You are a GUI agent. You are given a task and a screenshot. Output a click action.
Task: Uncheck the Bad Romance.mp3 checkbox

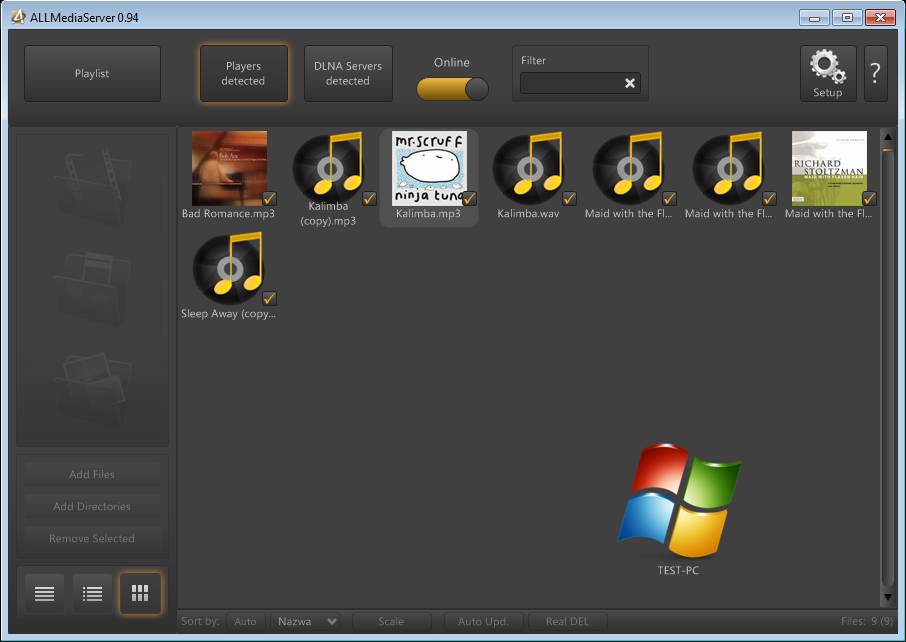(x=269, y=198)
